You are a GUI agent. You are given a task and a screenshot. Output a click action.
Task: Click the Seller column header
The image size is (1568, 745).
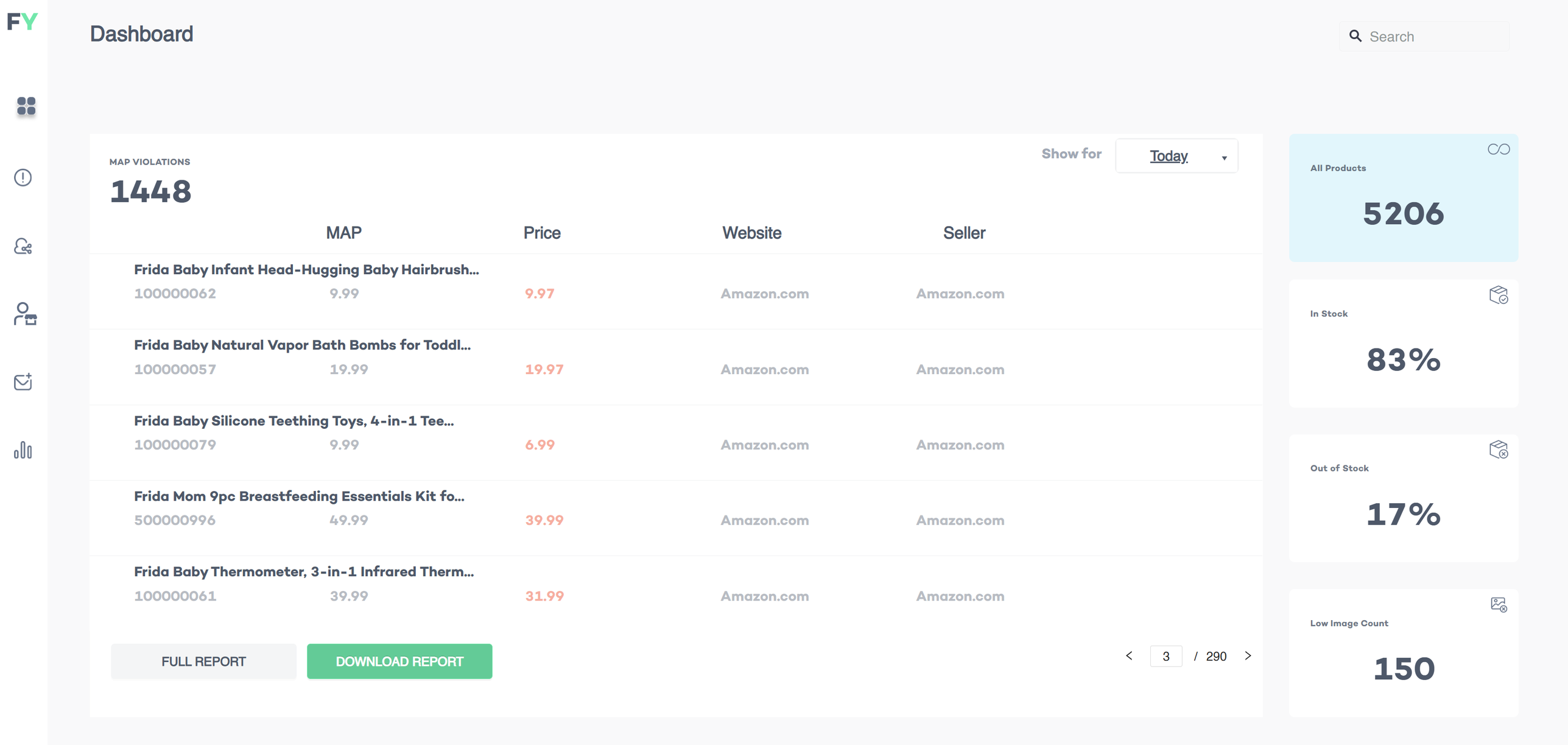(x=964, y=233)
